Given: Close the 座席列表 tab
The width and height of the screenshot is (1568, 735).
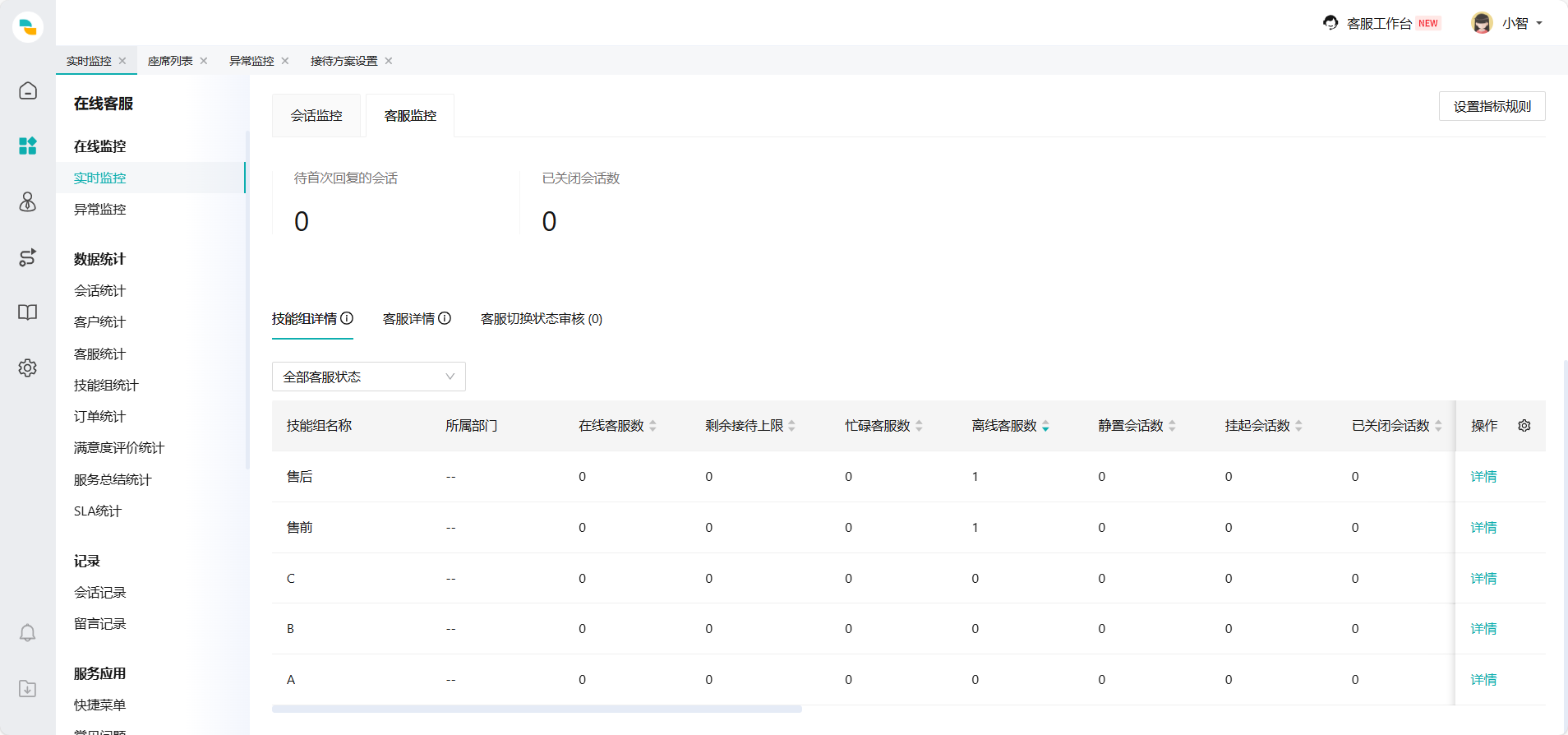Looking at the screenshot, I should 204,61.
